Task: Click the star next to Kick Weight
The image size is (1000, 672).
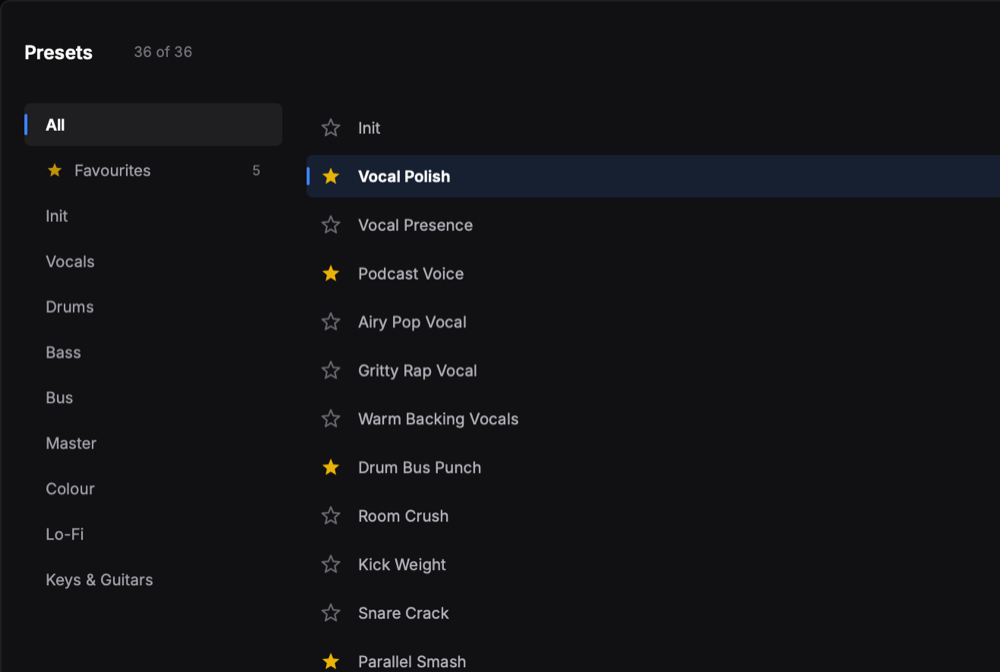Action: (330, 564)
